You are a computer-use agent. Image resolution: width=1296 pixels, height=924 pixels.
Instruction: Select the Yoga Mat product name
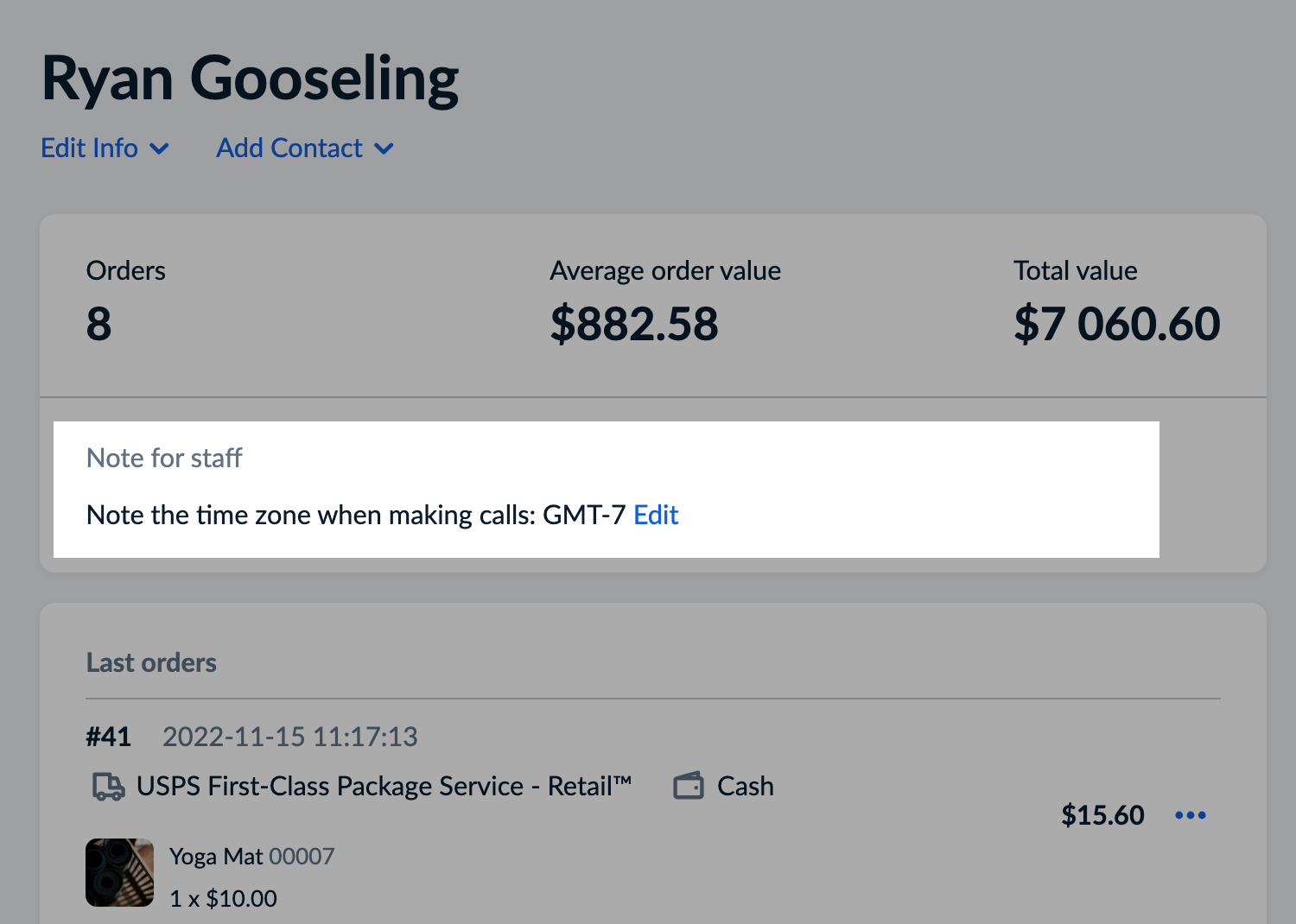[x=216, y=857]
